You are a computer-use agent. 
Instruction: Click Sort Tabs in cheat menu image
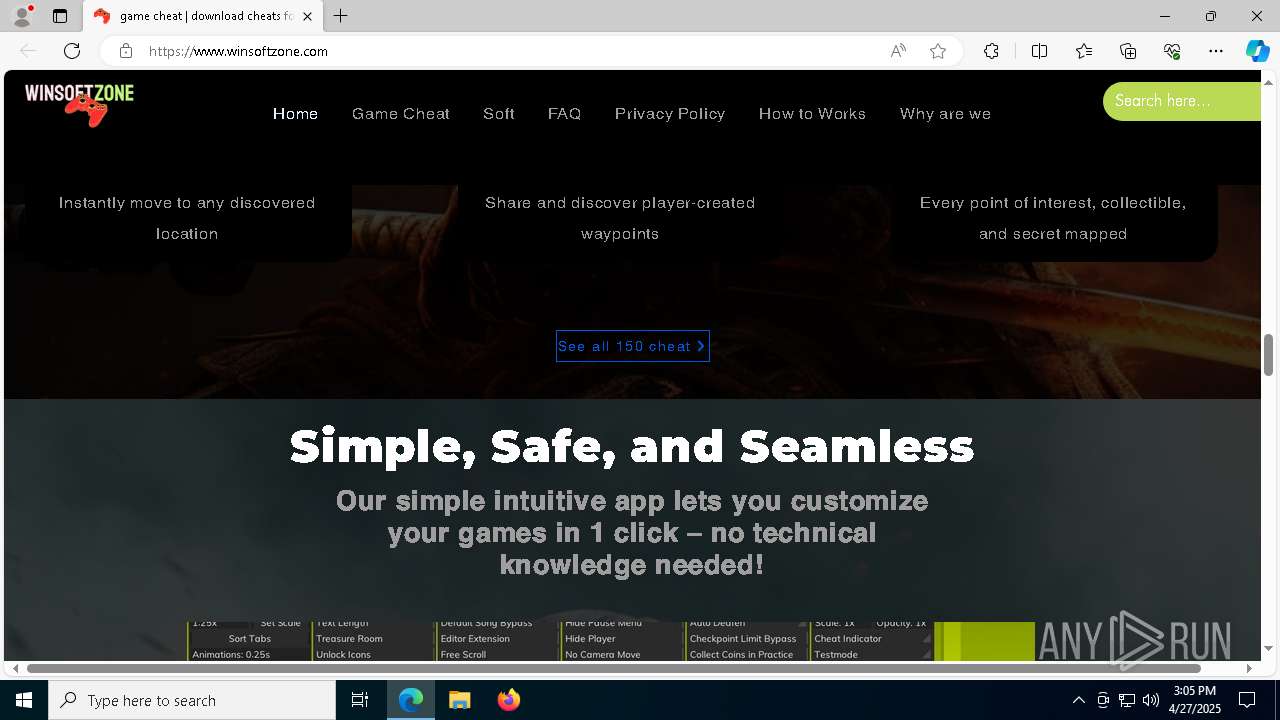coord(250,639)
